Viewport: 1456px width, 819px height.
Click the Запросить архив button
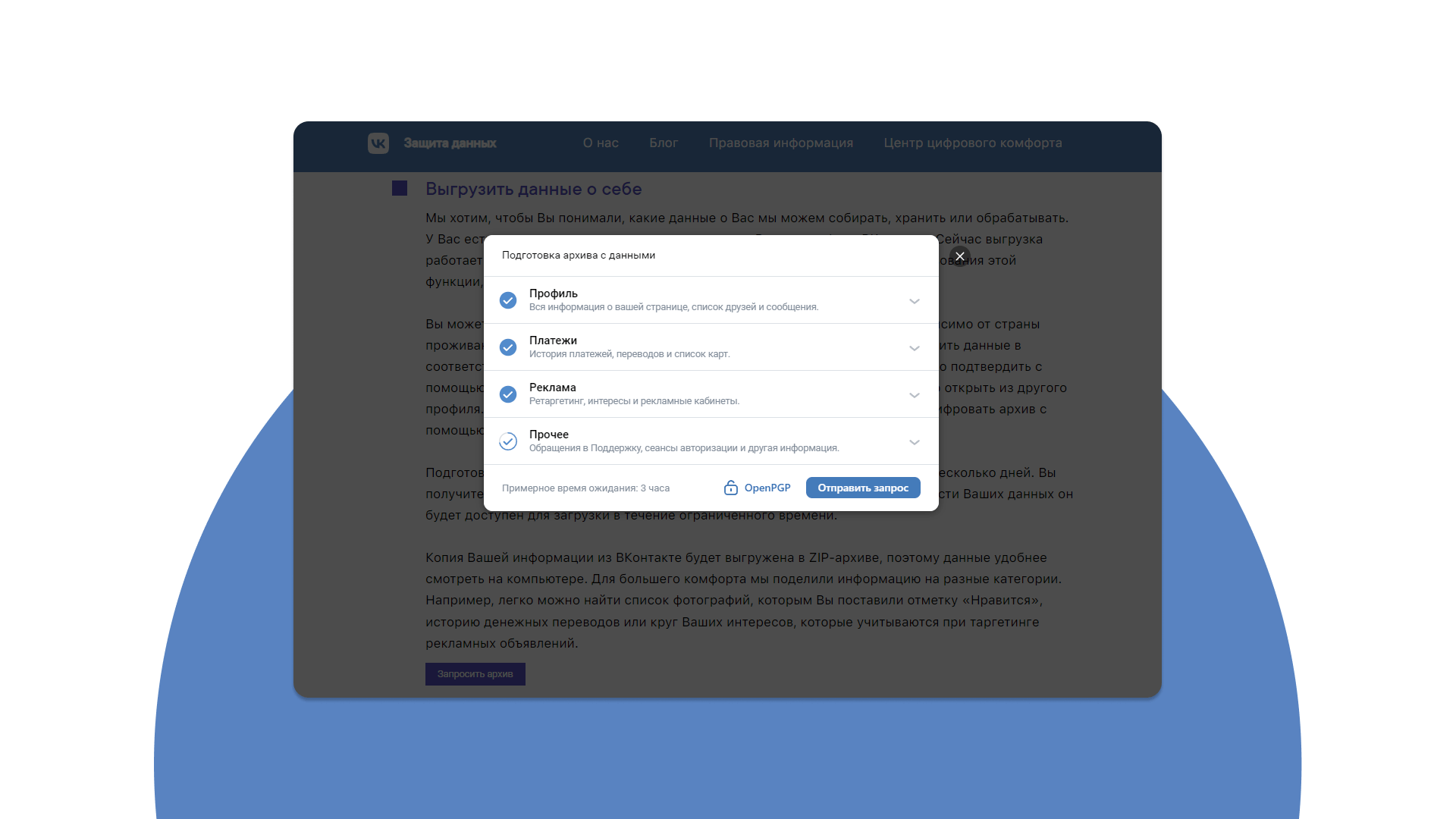tap(475, 674)
